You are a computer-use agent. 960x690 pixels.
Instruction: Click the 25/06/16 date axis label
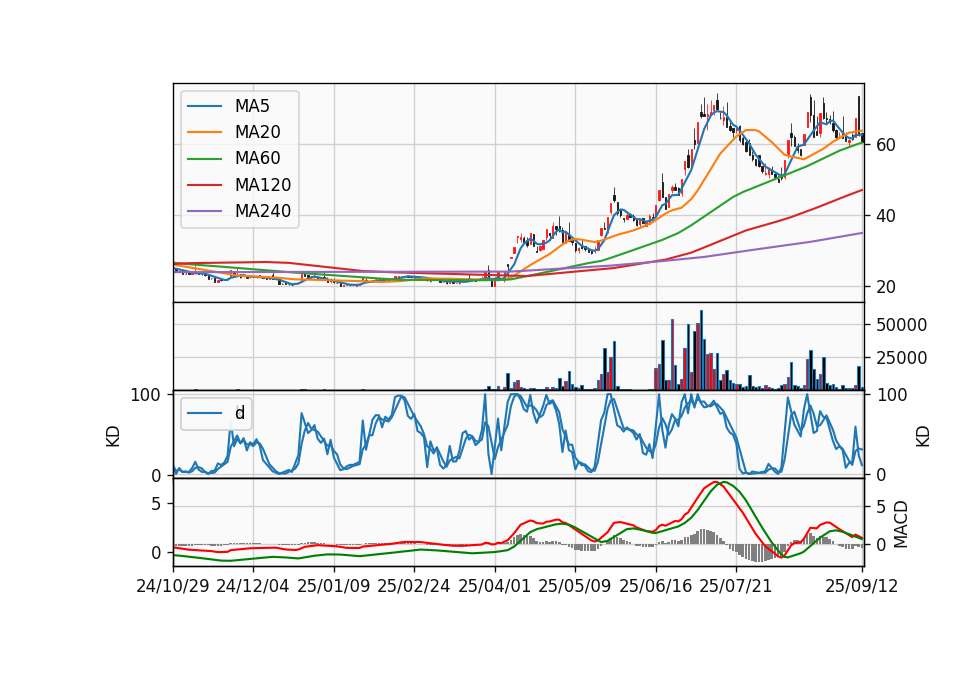coord(656,586)
